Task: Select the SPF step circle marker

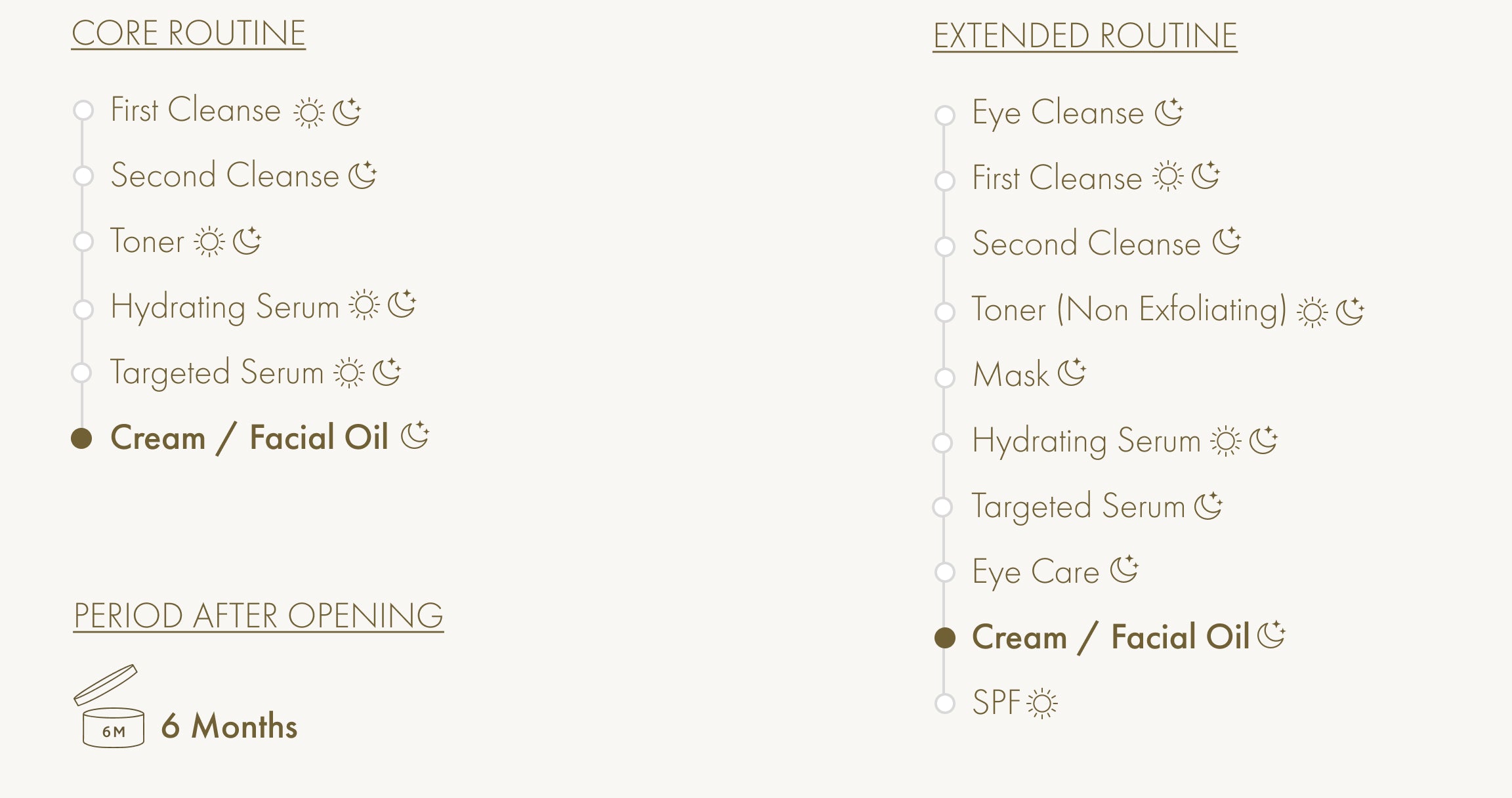Action: point(944,703)
